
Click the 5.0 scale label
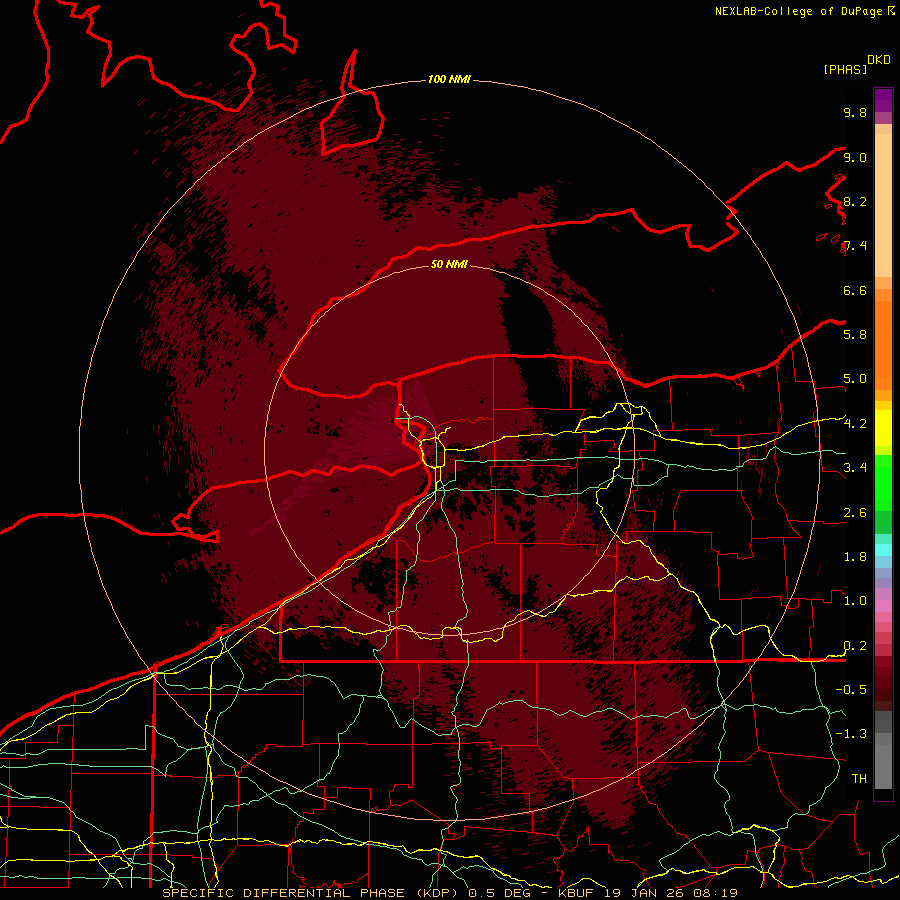[x=855, y=379]
